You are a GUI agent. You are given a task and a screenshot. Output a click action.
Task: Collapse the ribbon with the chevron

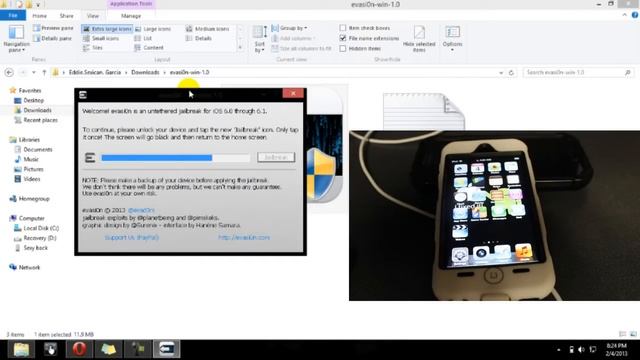624,15
